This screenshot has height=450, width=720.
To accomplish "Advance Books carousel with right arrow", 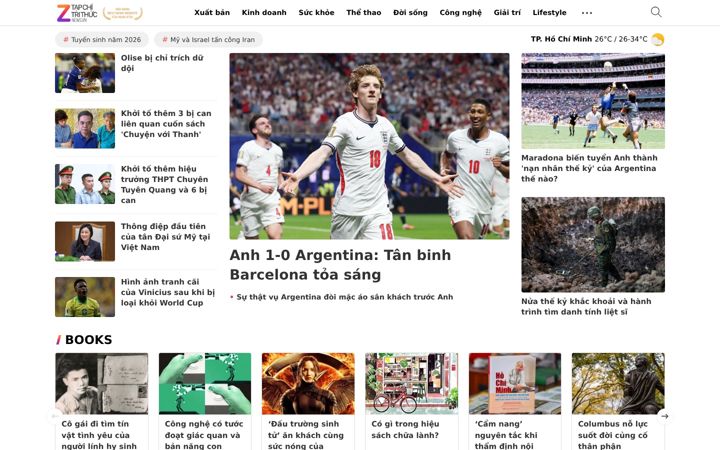I will [664, 416].
